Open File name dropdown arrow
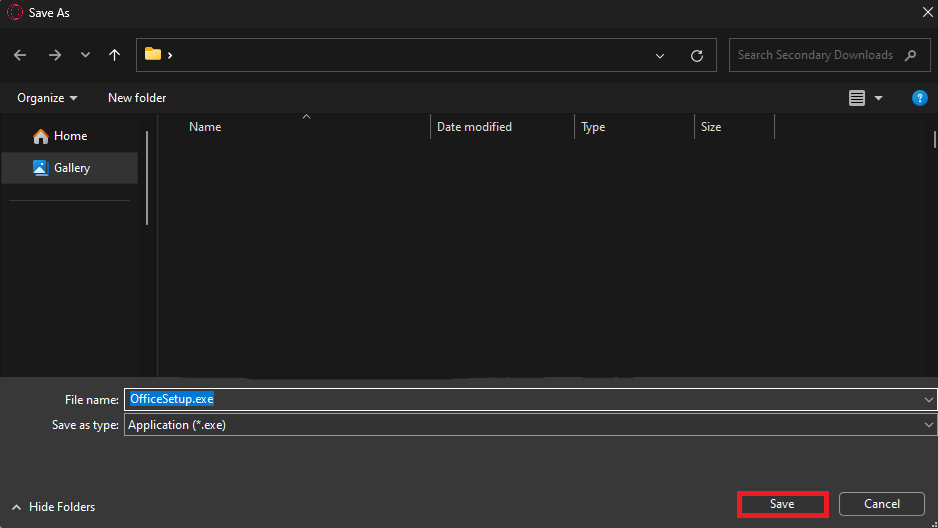 tap(928, 399)
